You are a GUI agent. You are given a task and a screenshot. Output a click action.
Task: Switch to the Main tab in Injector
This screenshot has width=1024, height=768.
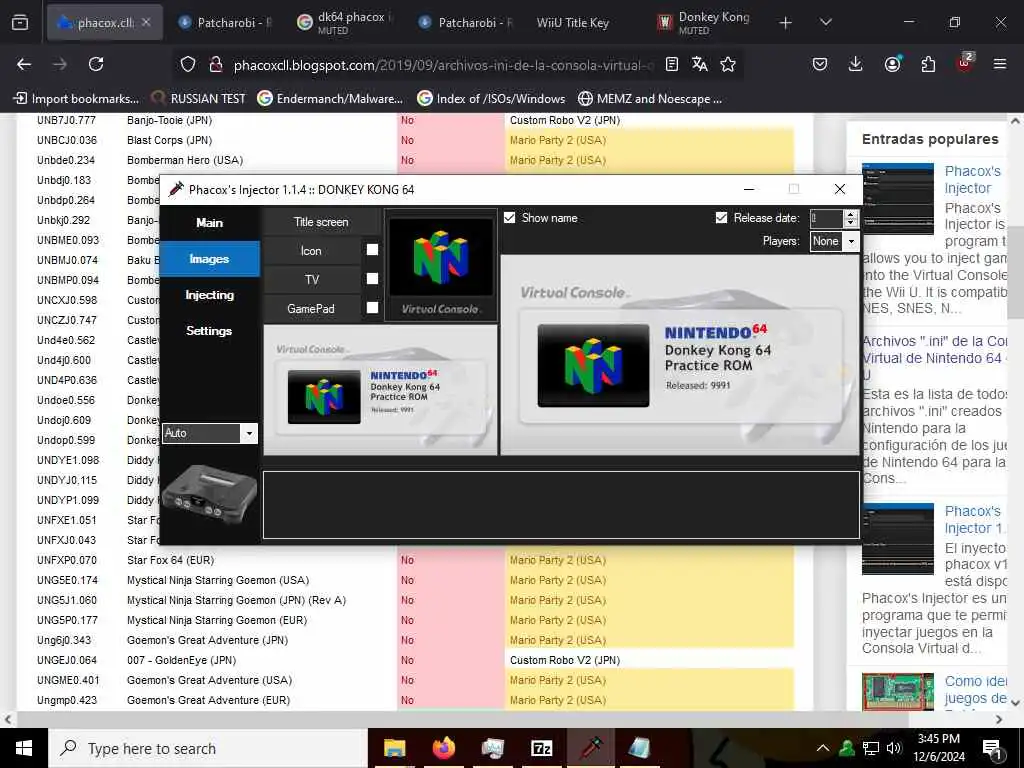point(210,223)
